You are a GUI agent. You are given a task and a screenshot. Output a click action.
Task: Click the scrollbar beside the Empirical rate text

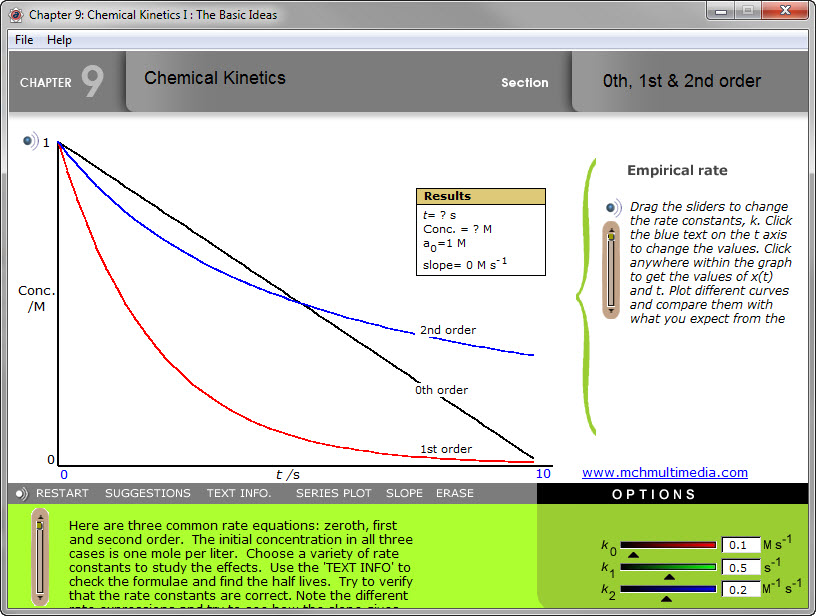[611, 270]
